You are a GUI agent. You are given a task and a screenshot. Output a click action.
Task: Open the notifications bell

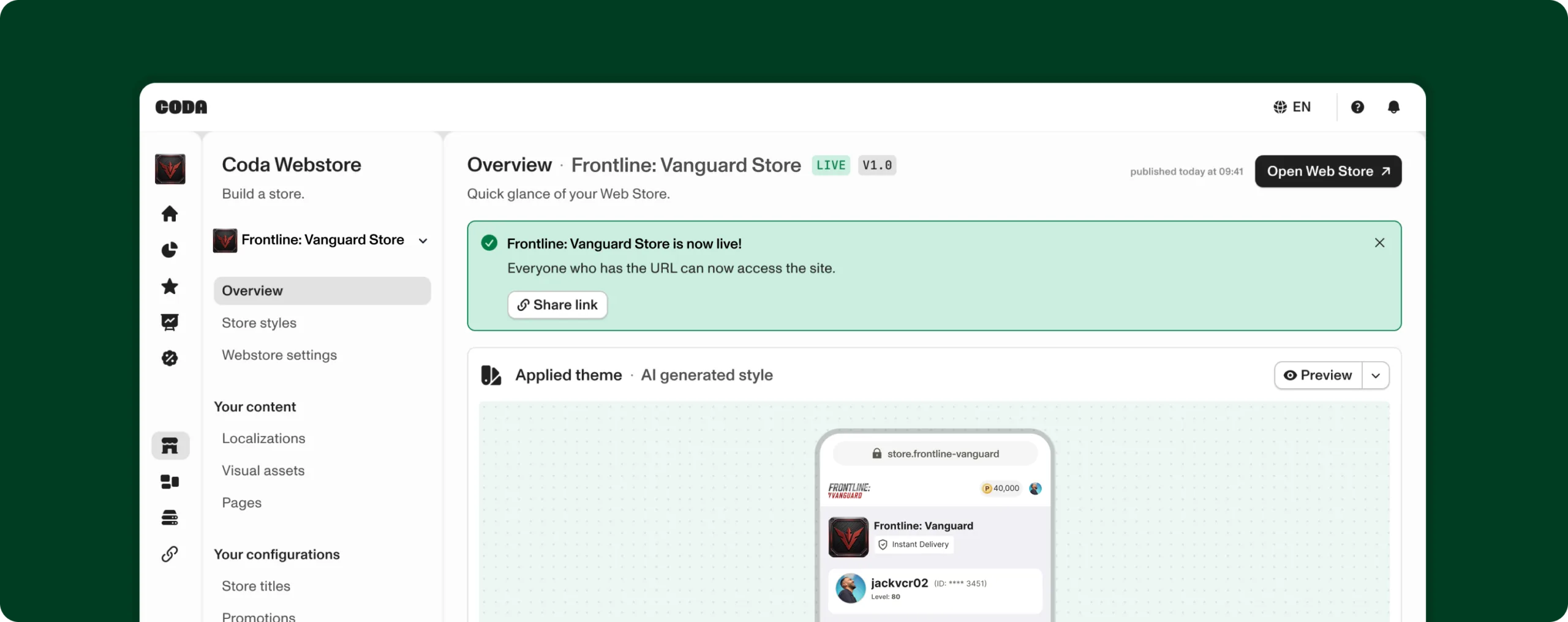tap(1393, 107)
